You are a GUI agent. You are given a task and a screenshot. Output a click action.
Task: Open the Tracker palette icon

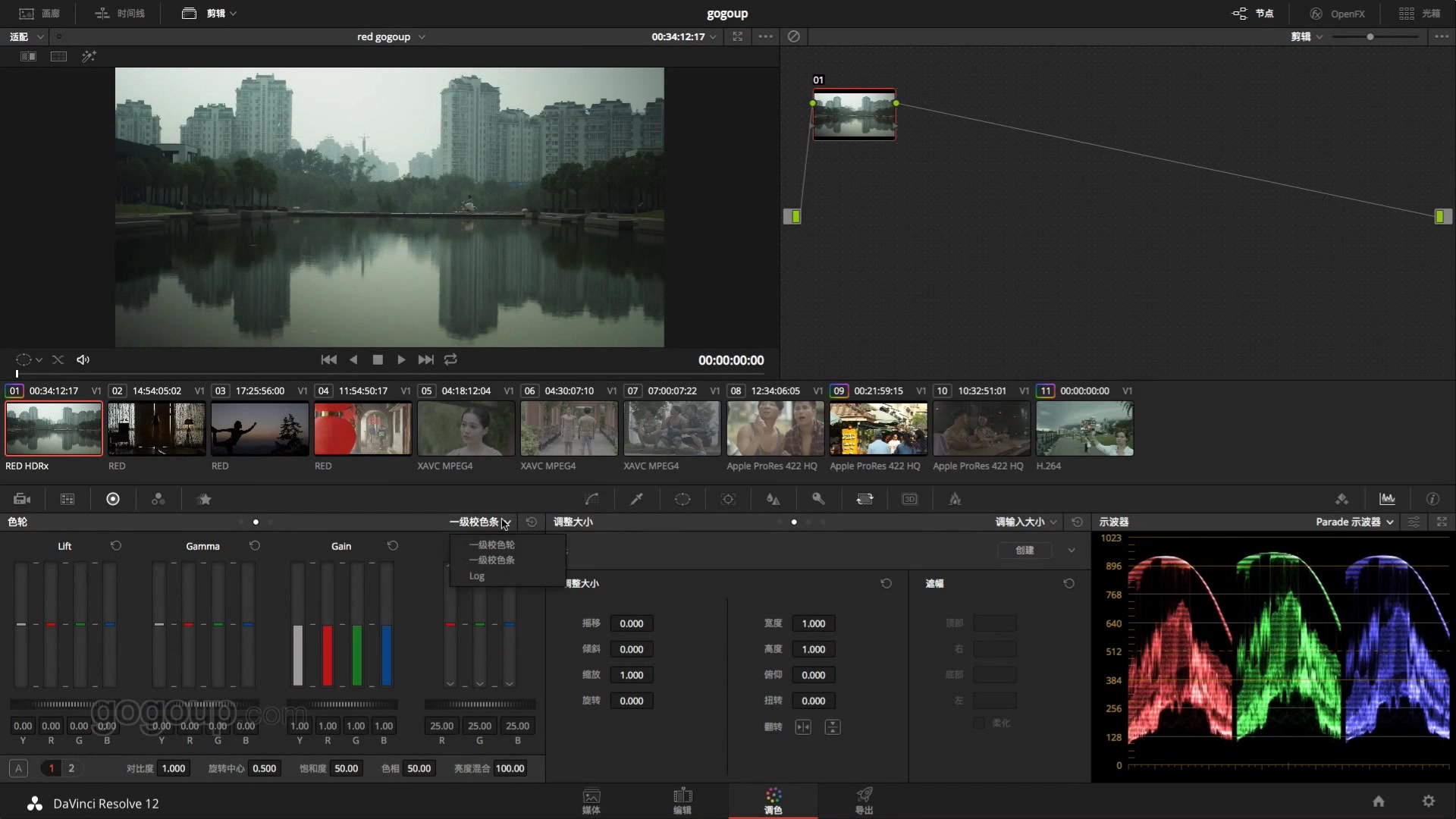(x=728, y=499)
